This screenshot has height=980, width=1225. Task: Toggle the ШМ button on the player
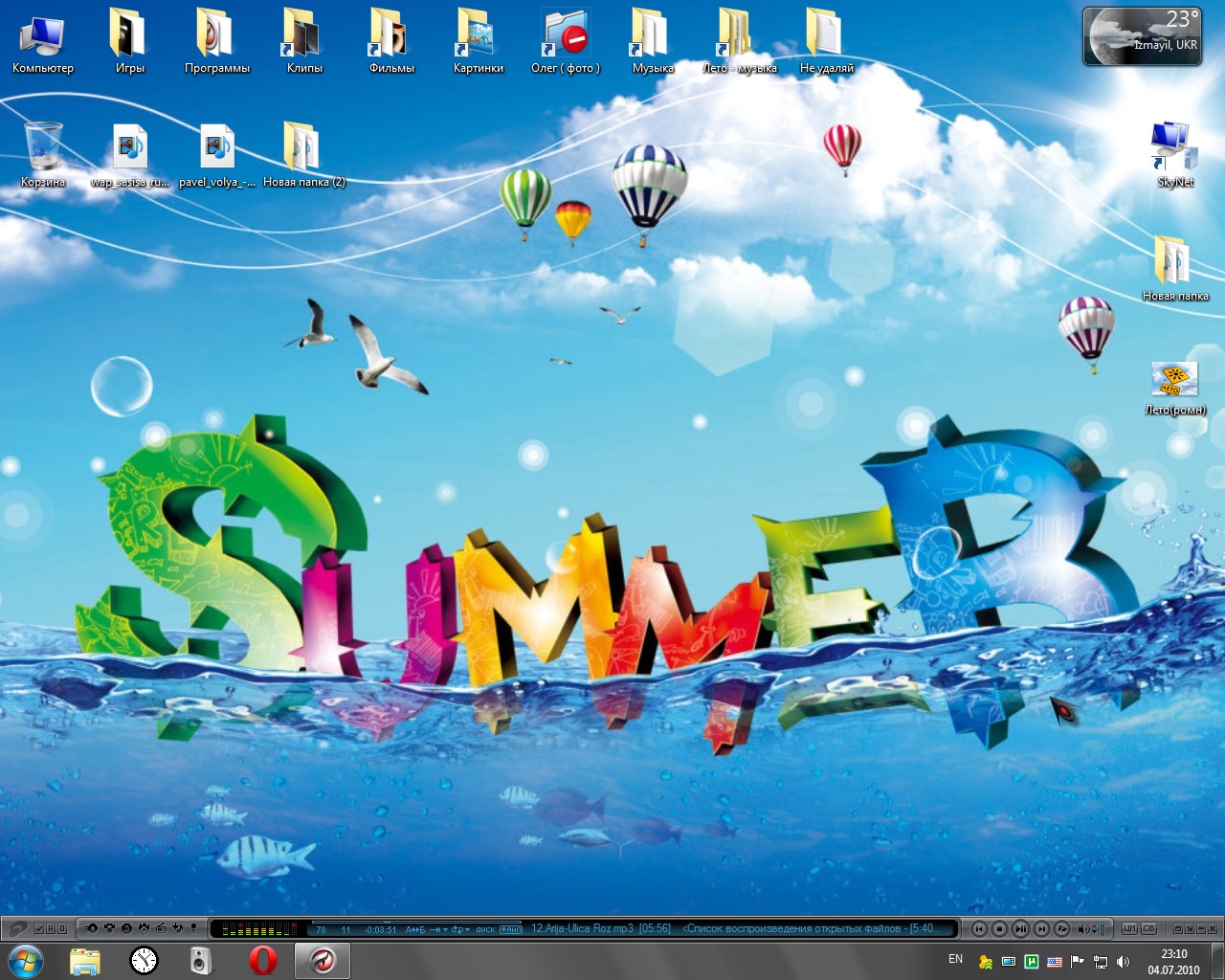click(x=1129, y=928)
